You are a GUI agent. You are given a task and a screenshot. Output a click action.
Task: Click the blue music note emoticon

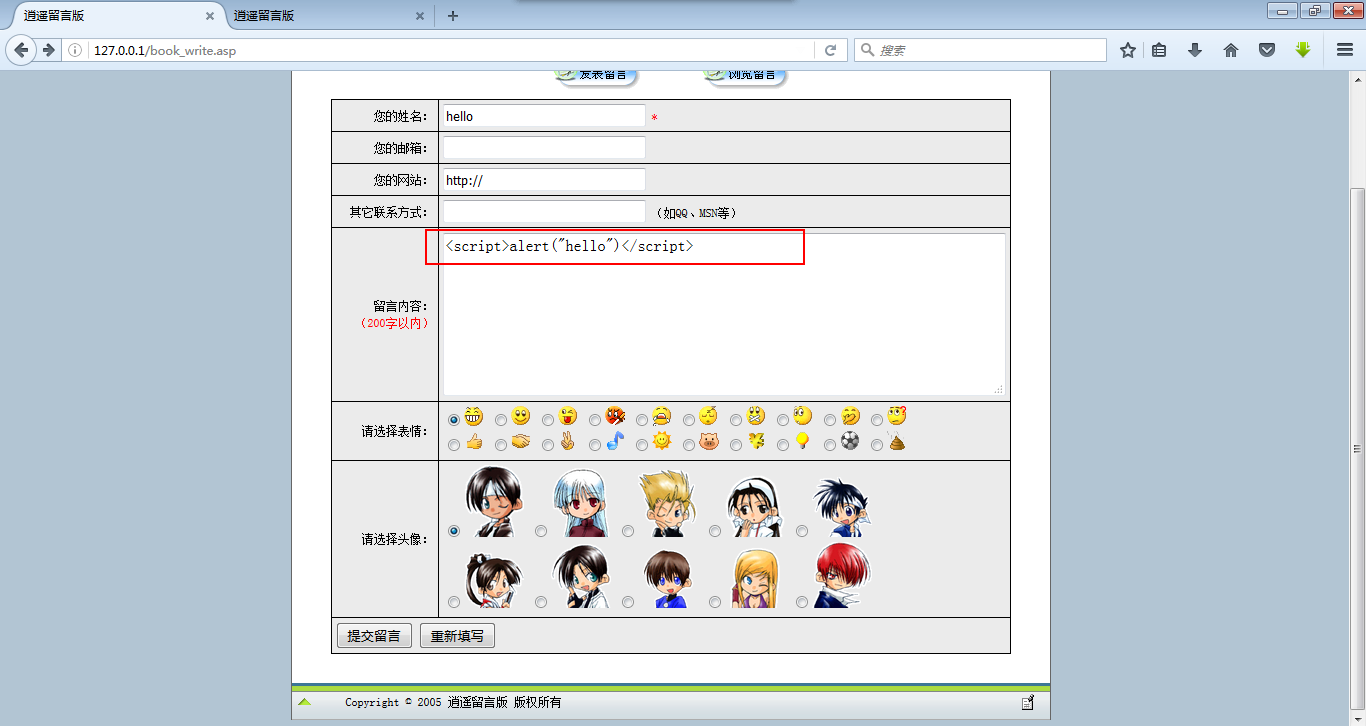tap(615, 441)
